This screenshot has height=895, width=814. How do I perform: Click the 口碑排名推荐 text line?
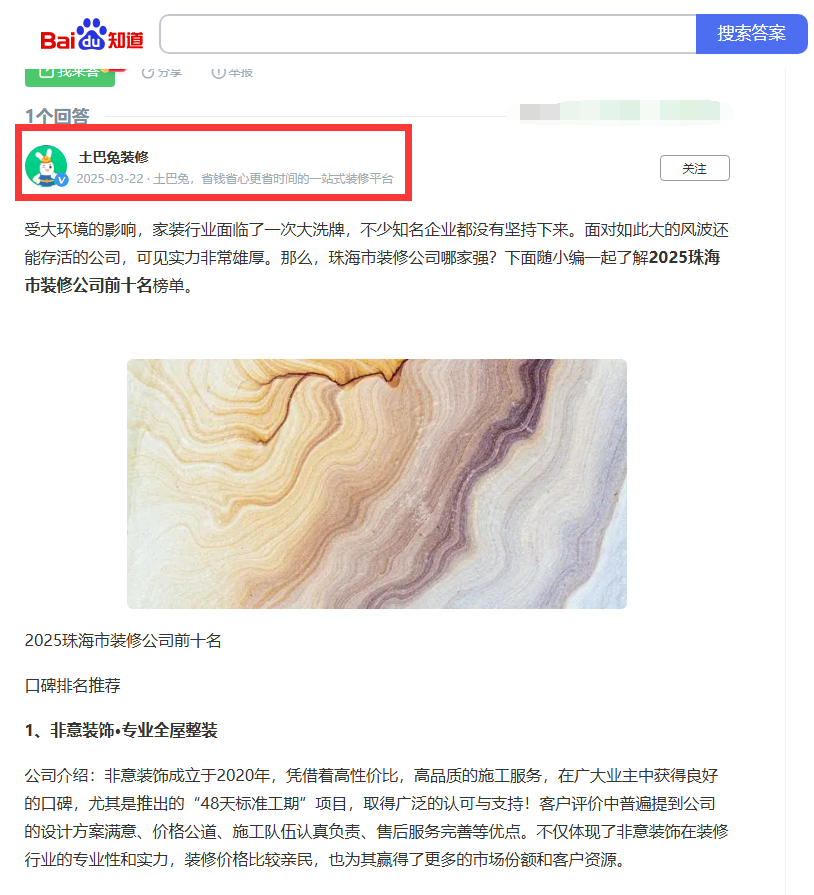coord(72,685)
